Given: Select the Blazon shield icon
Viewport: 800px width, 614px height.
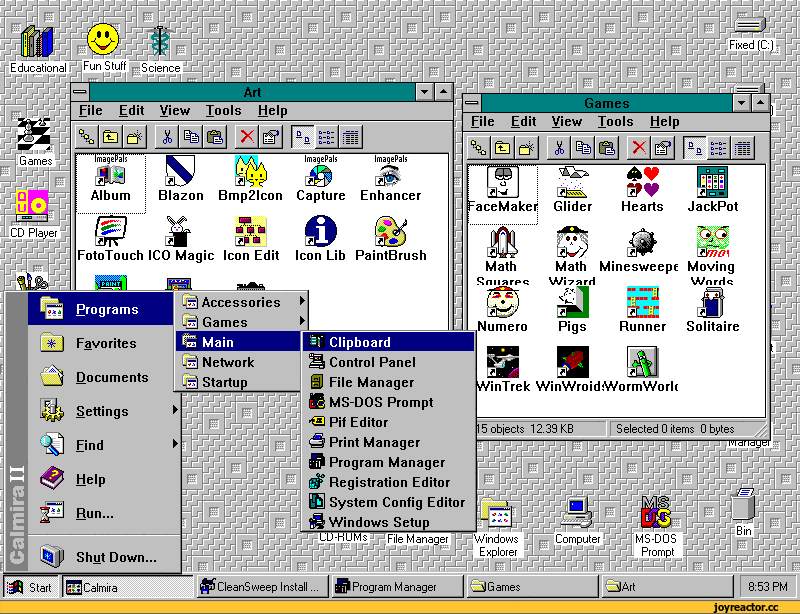Looking at the screenshot, I should coord(181,180).
